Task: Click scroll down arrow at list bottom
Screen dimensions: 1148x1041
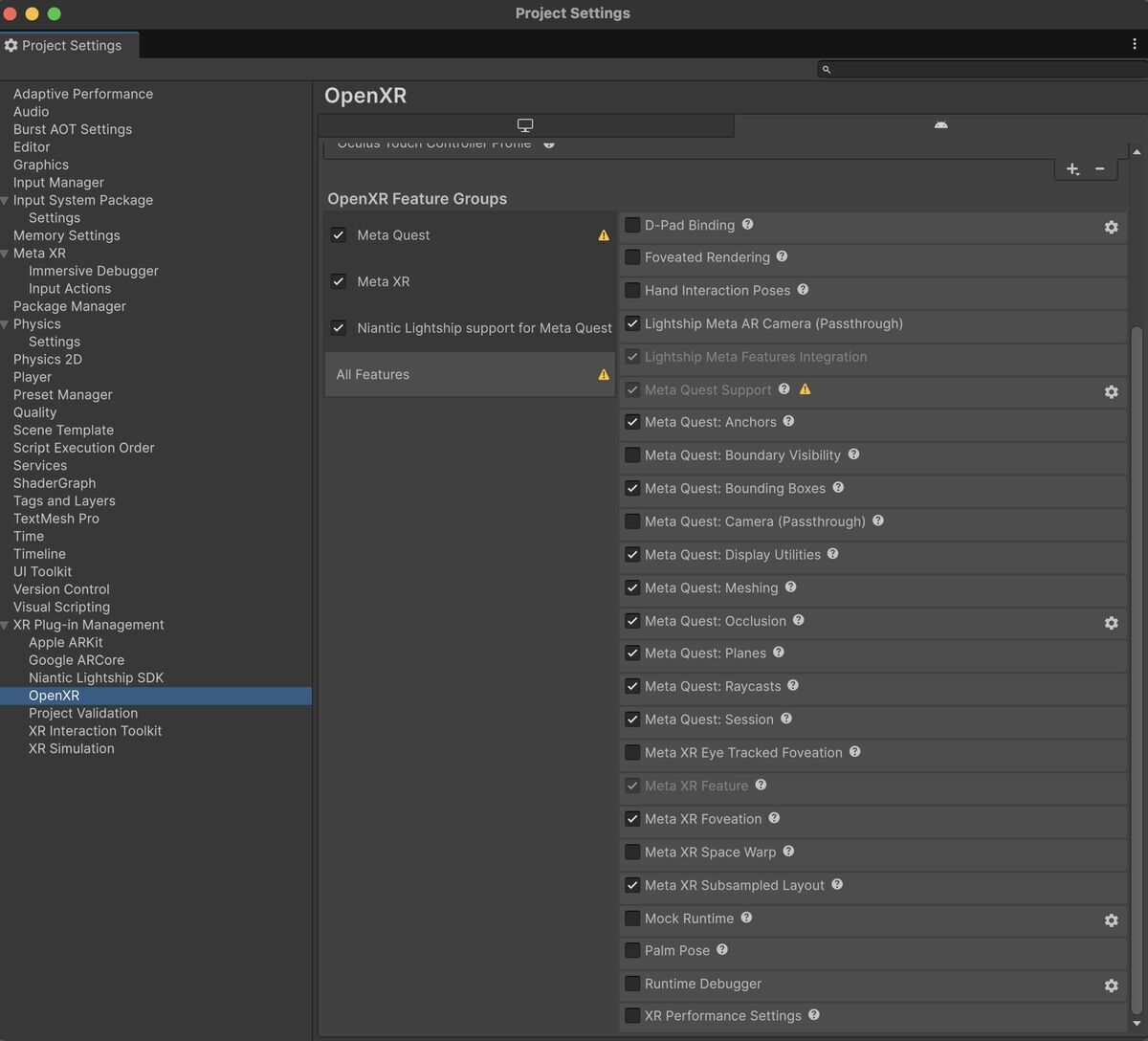Action: coord(1137,1023)
